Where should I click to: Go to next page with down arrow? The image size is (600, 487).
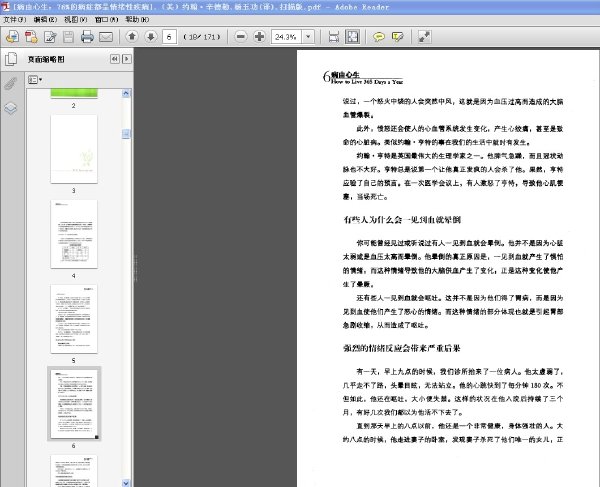[x=151, y=36]
